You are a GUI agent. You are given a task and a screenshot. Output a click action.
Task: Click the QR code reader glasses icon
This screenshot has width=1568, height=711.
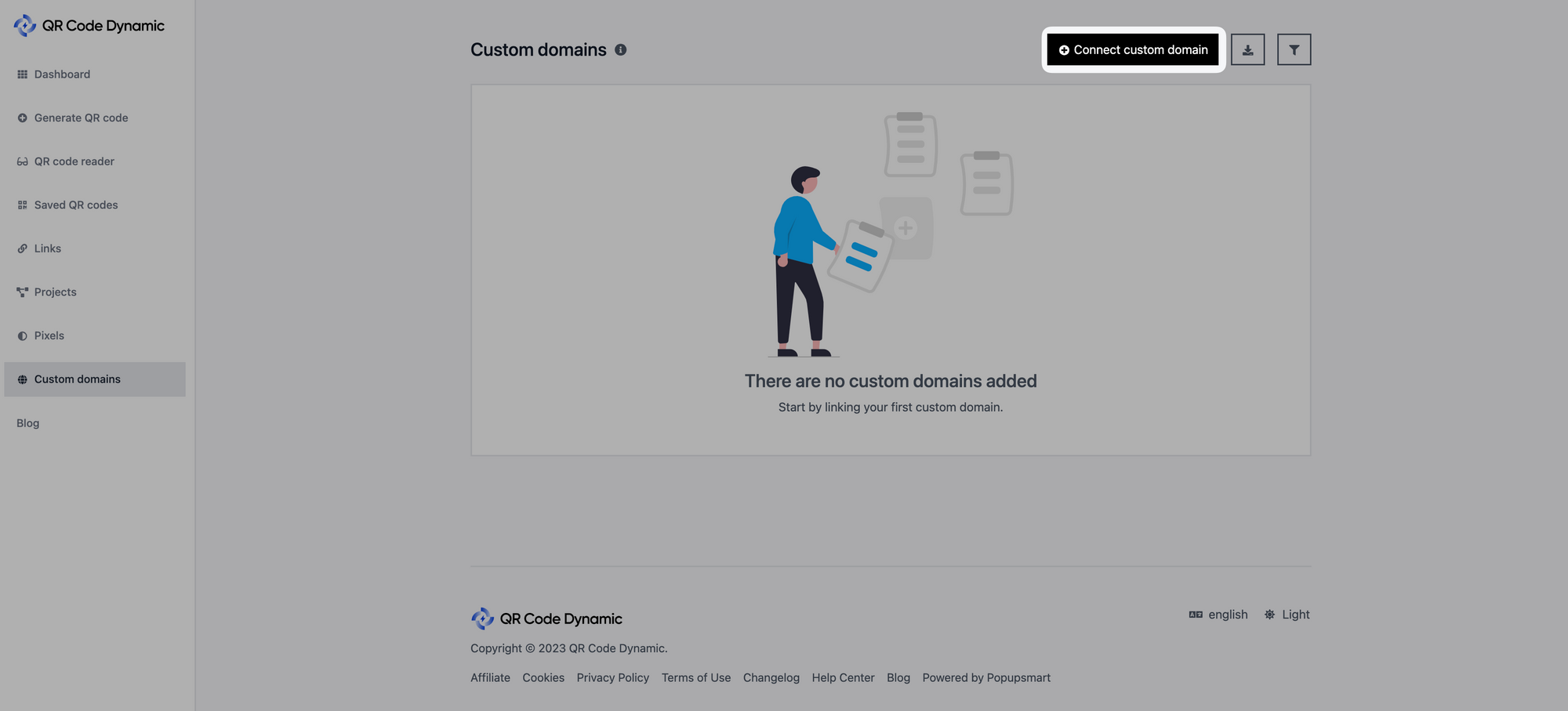[22, 161]
